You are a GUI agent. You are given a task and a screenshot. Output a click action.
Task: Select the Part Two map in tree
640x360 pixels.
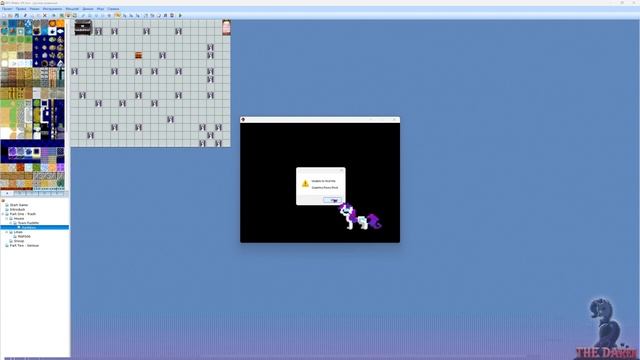coord(24,246)
